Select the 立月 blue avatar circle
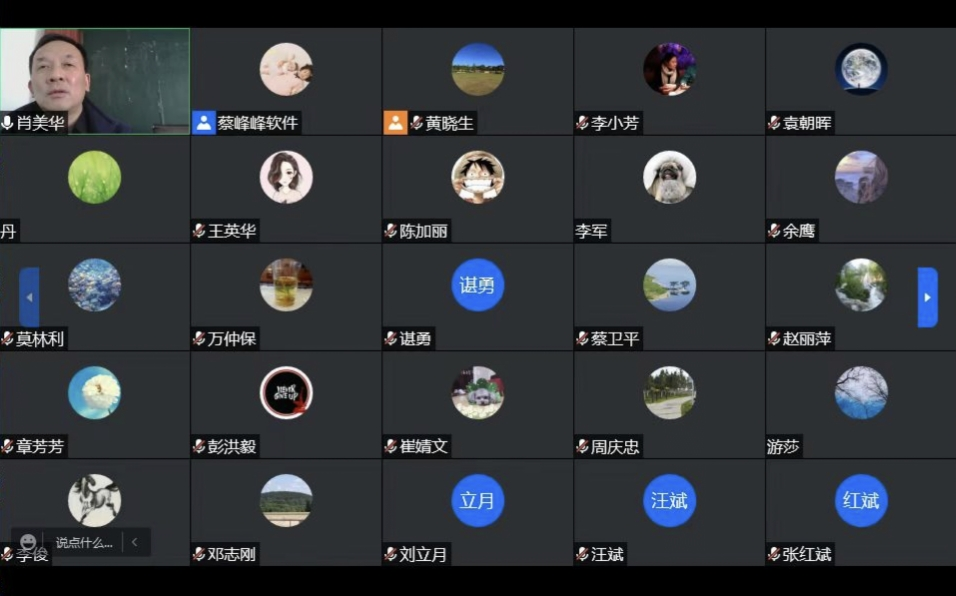The height and width of the screenshot is (596, 956). pyautogui.click(x=477, y=500)
